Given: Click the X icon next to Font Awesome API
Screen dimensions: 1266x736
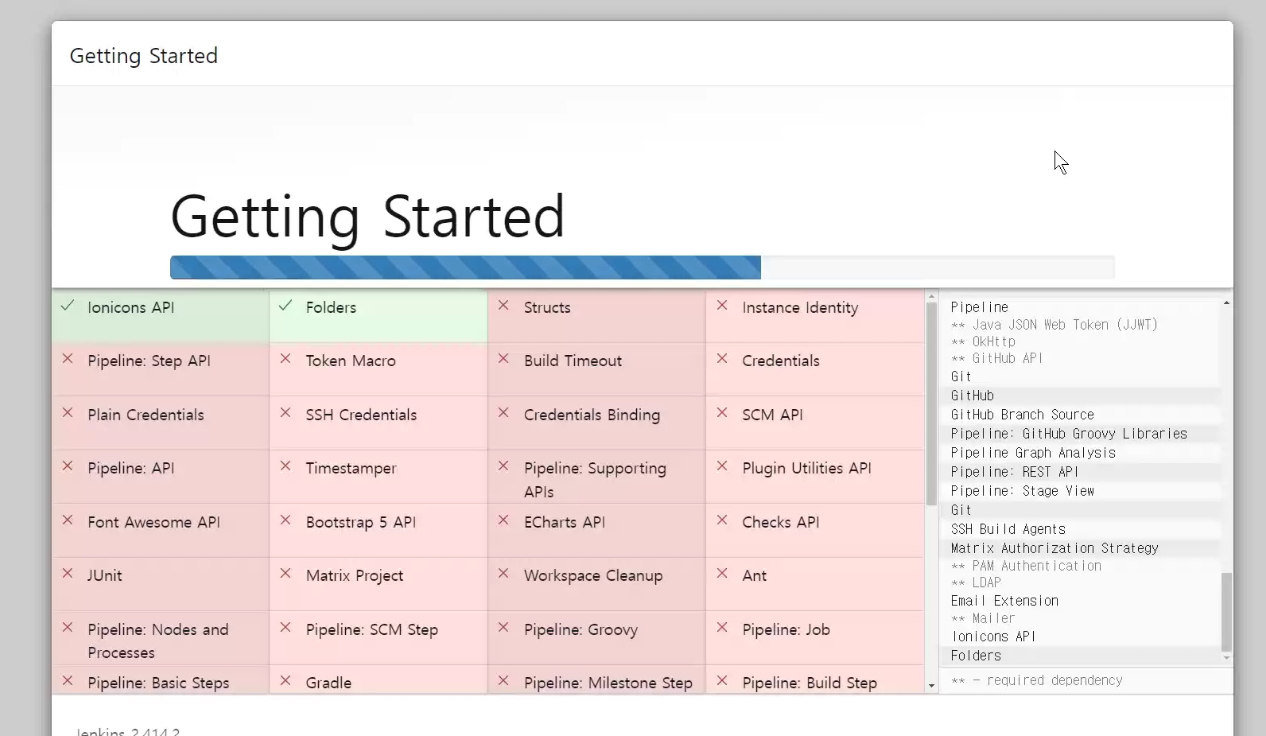Looking at the screenshot, I should pyautogui.click(x=67, y=521).
